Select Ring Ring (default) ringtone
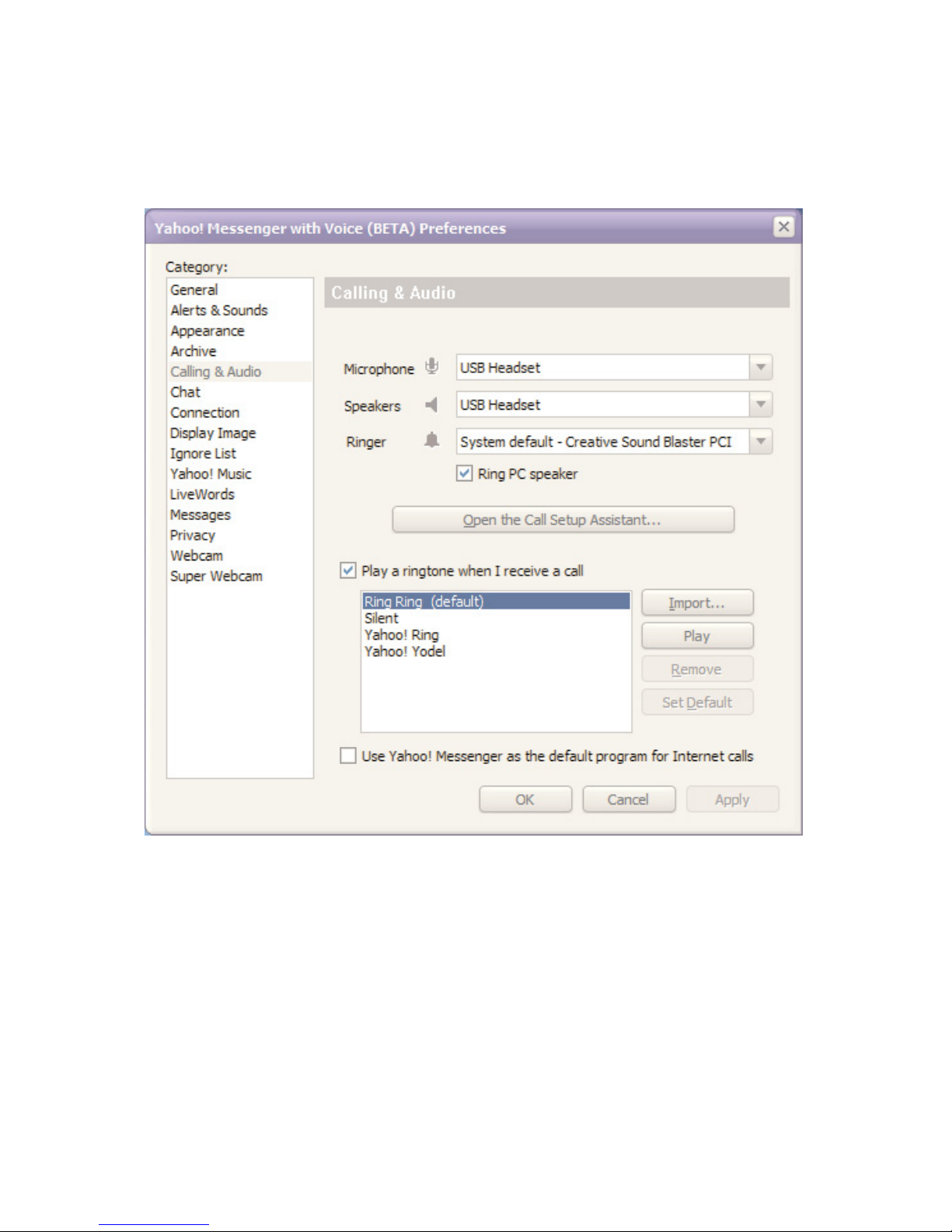The image size is (952, 1232). point(497,602)
